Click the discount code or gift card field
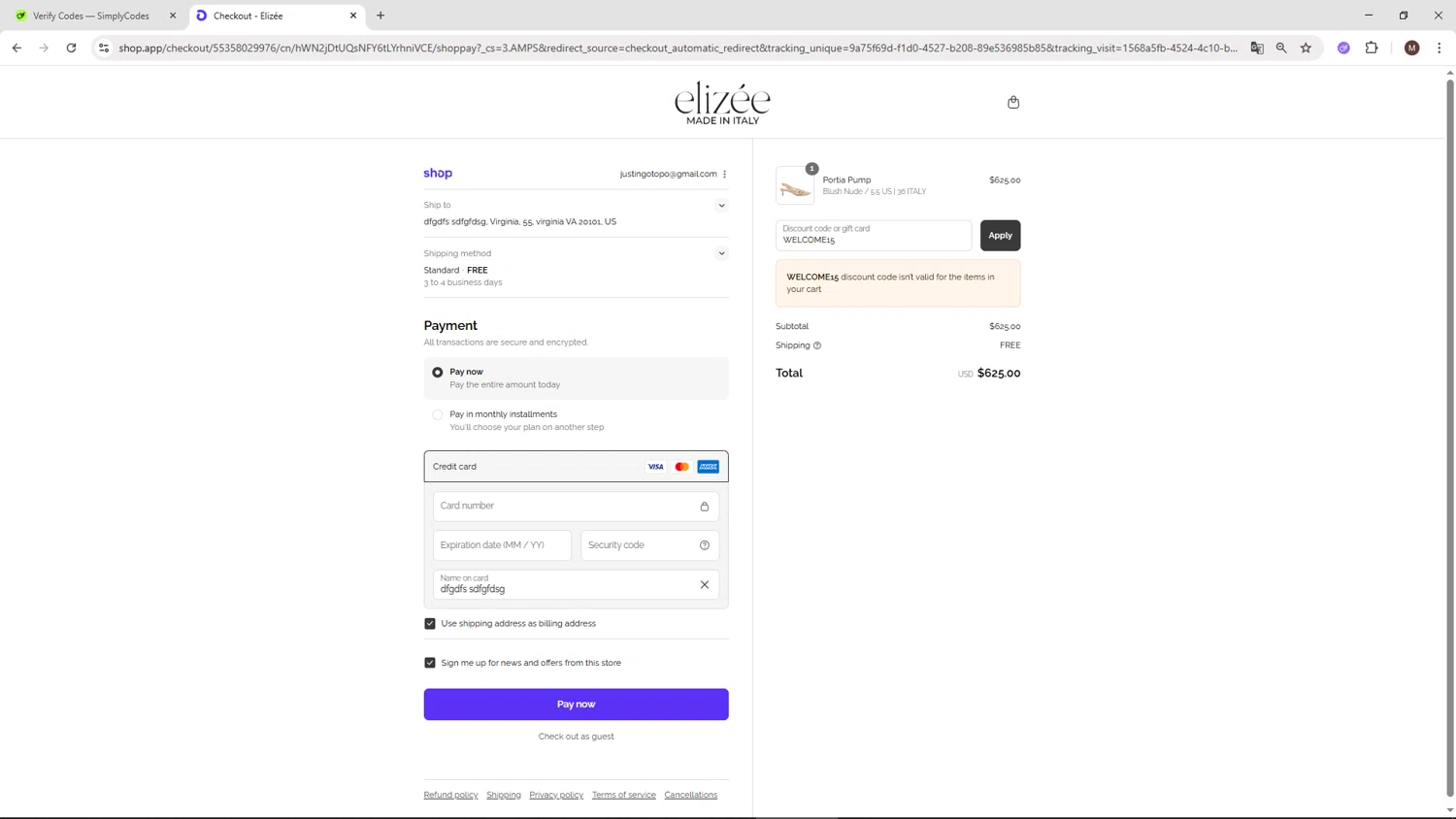Screen dimensions: 1456x819 tap(874, 236)
